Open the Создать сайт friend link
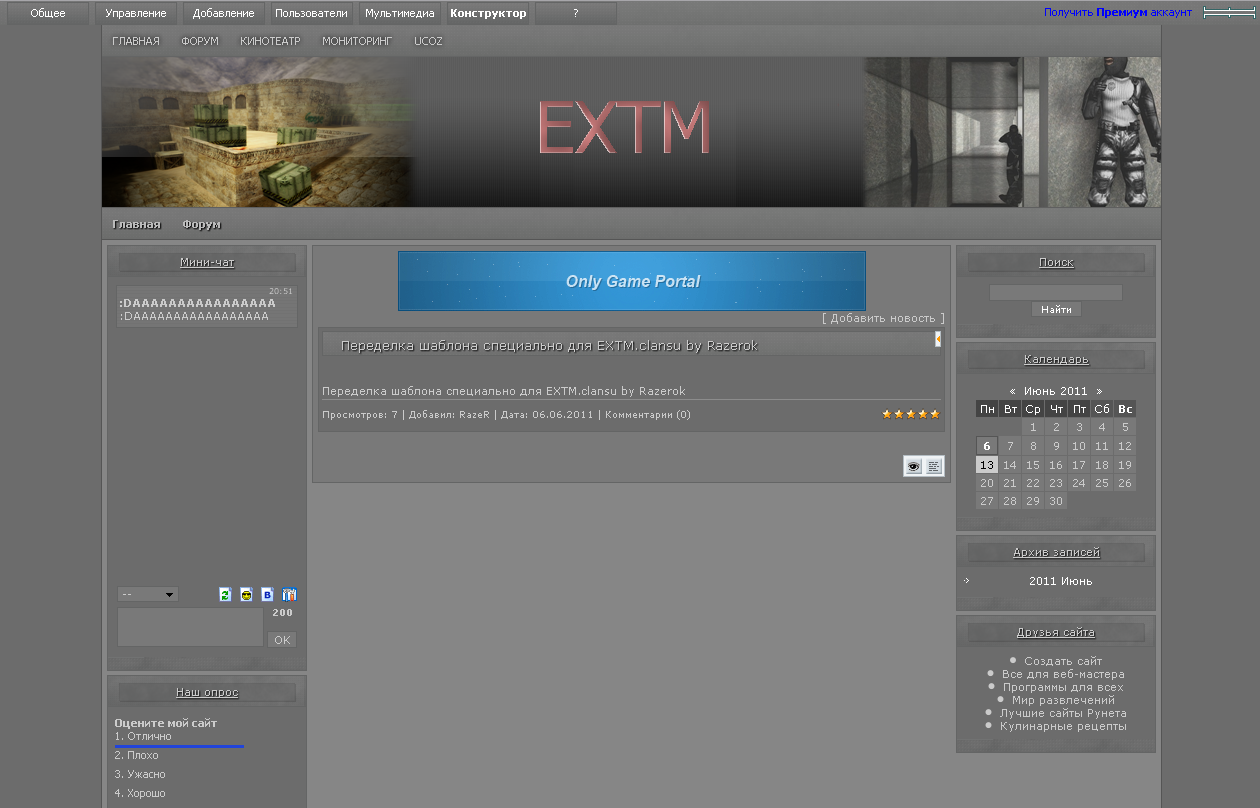Screen dimensions: 1260x808 click(x=1063, y=661)
